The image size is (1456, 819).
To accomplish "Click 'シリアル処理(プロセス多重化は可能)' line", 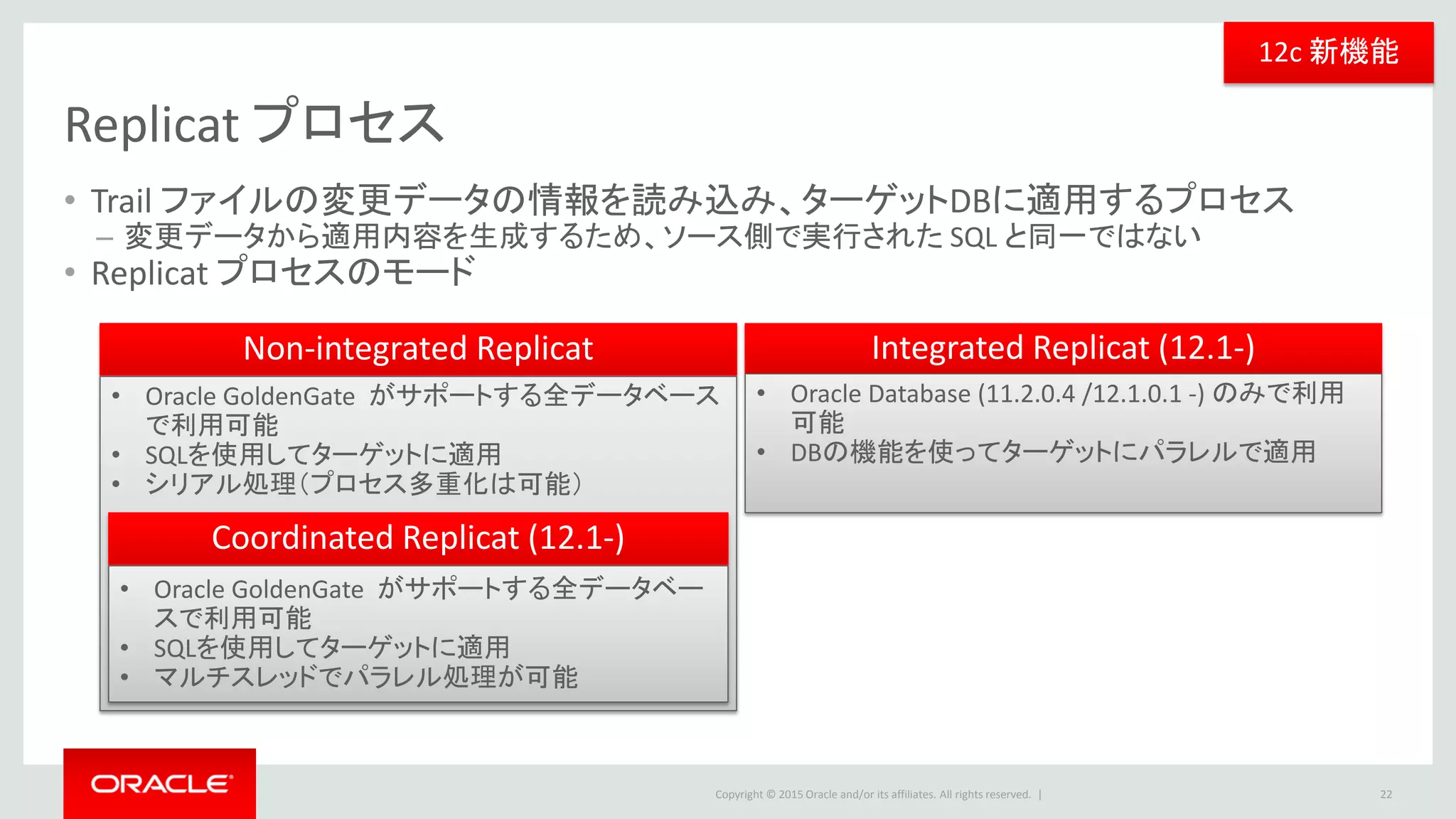I will (x=363, y=484).
